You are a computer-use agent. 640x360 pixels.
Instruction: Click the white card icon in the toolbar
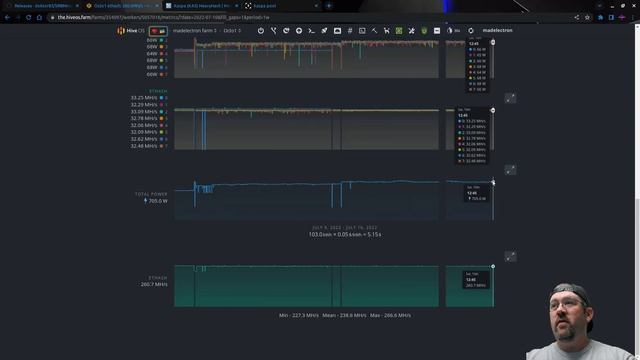pos(437,31)
